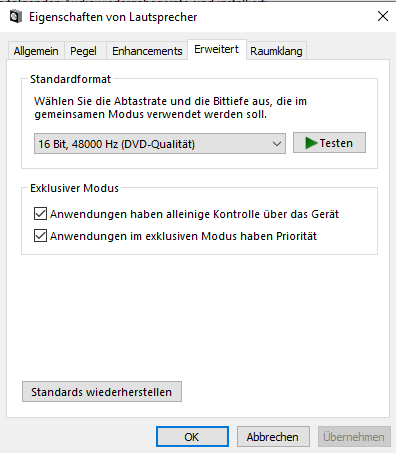The image size is (396, 453).
Task: Cancel using the Abbrechen button
Action: click(273, 437)
